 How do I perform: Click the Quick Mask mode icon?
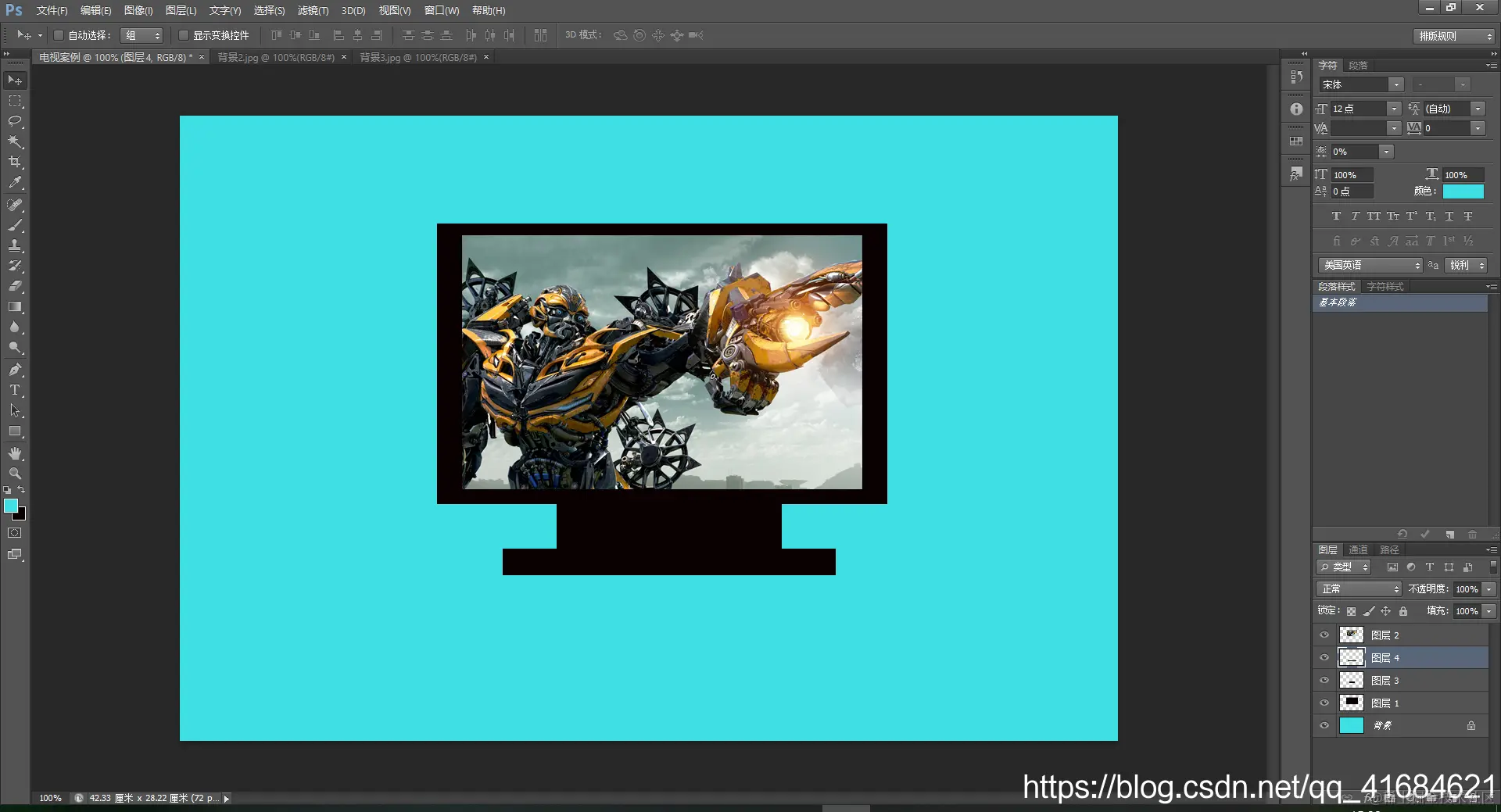pyautogui.click(x=15, y=533)
